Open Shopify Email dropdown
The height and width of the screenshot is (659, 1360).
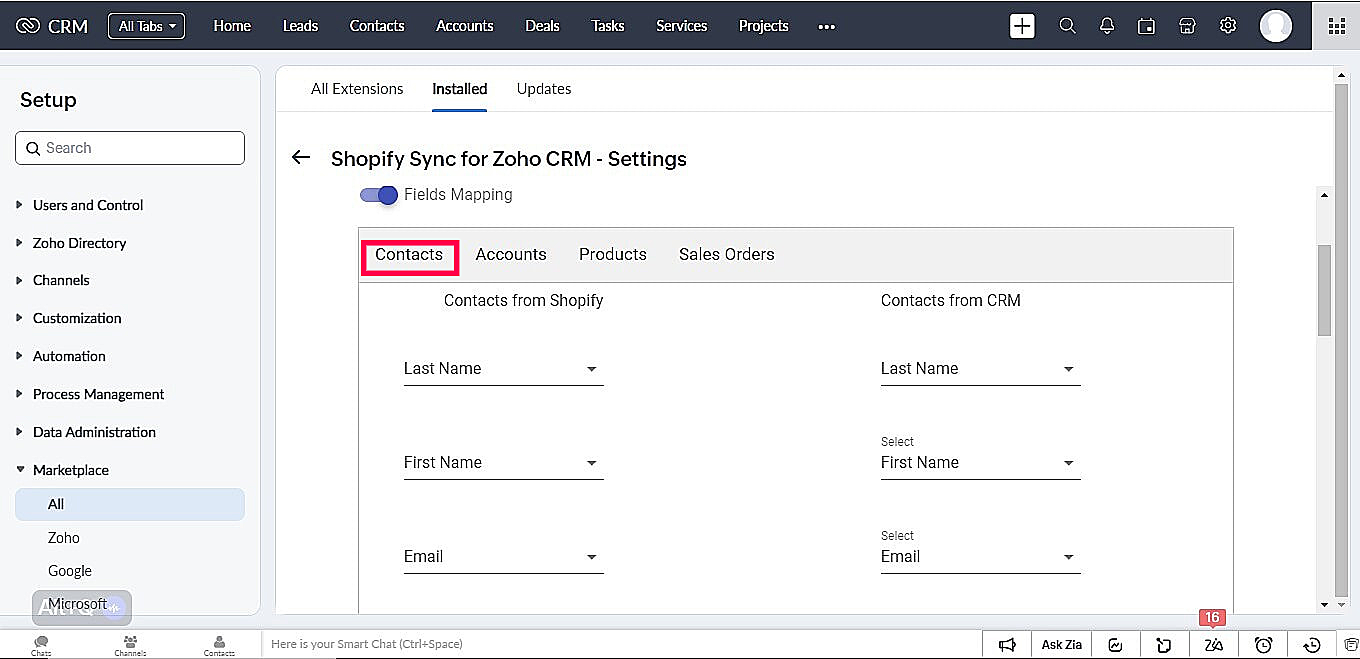pos(503,557)
